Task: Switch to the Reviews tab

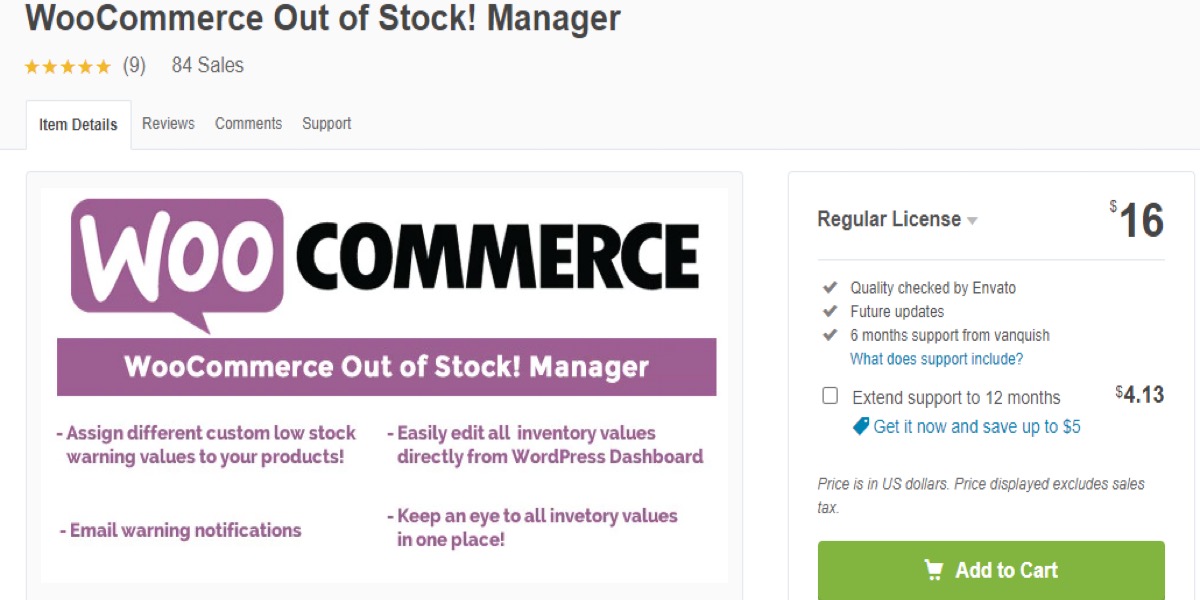Action: (x=168, y=124)
